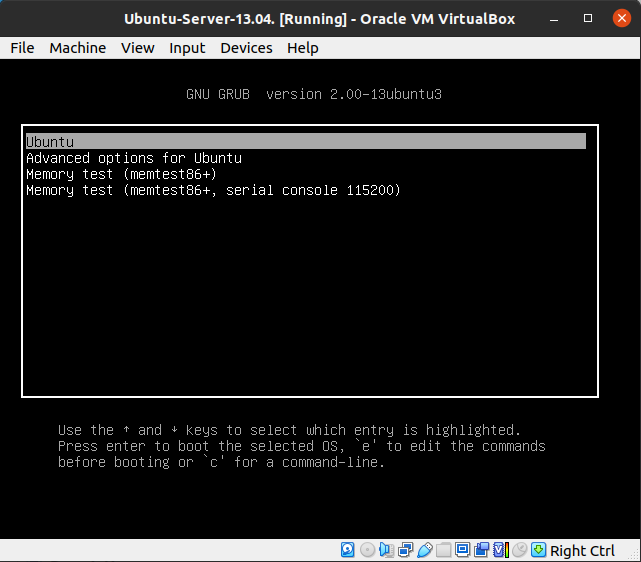
Task: Open the File menu
Action: pos(22,48)
